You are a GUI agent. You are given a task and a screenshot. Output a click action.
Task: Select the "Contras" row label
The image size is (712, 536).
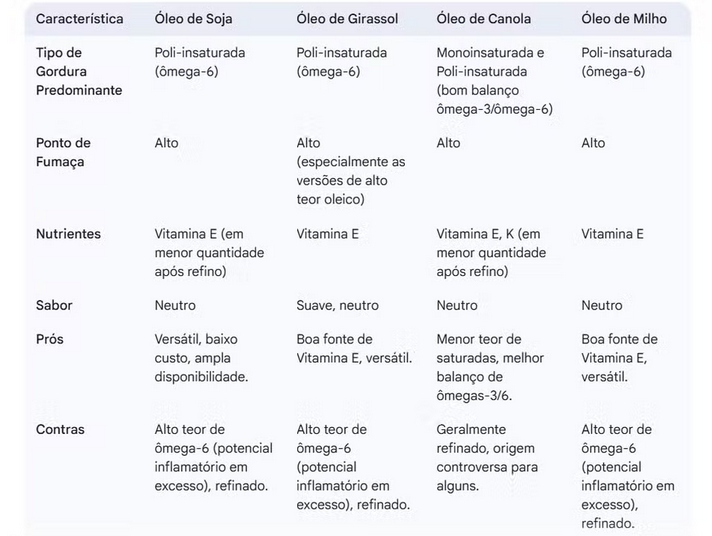60,429
